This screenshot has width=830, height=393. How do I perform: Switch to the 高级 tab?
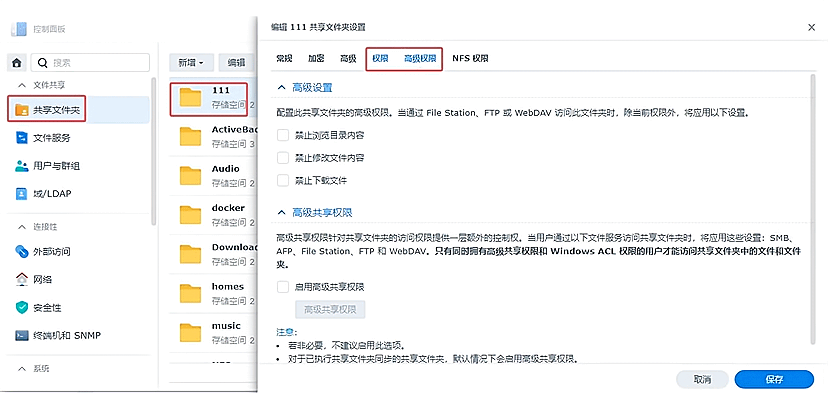(348, 58)
